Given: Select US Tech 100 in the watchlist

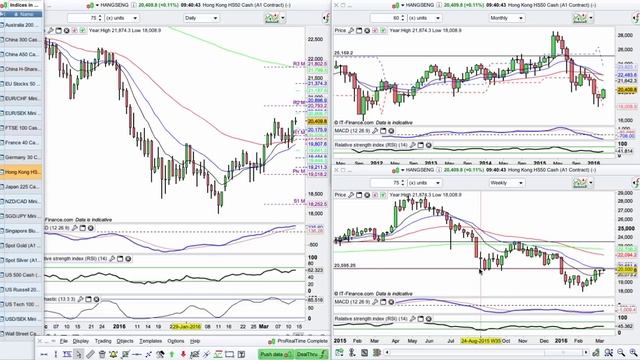Looking at the screenshot, I should point(21,304).
